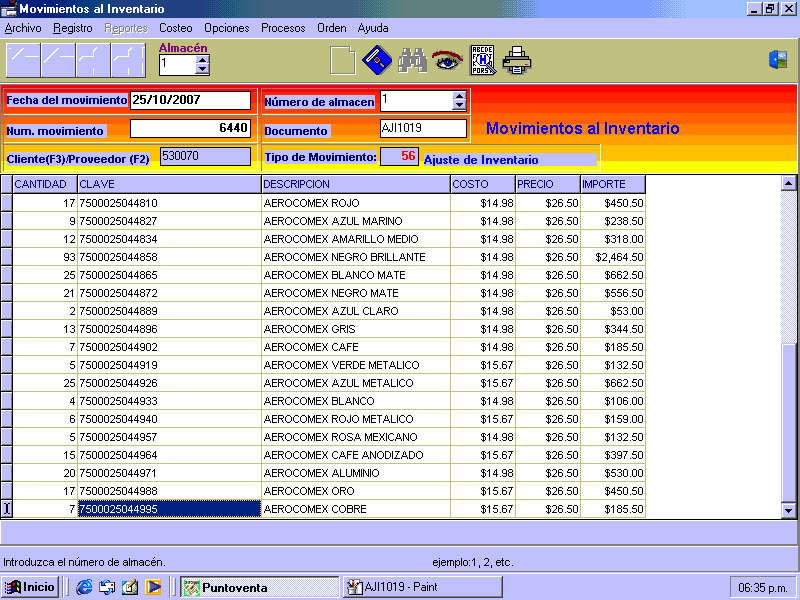Click the Fecha del movimiento date field
800x600 pixels.
click(190, 100)
